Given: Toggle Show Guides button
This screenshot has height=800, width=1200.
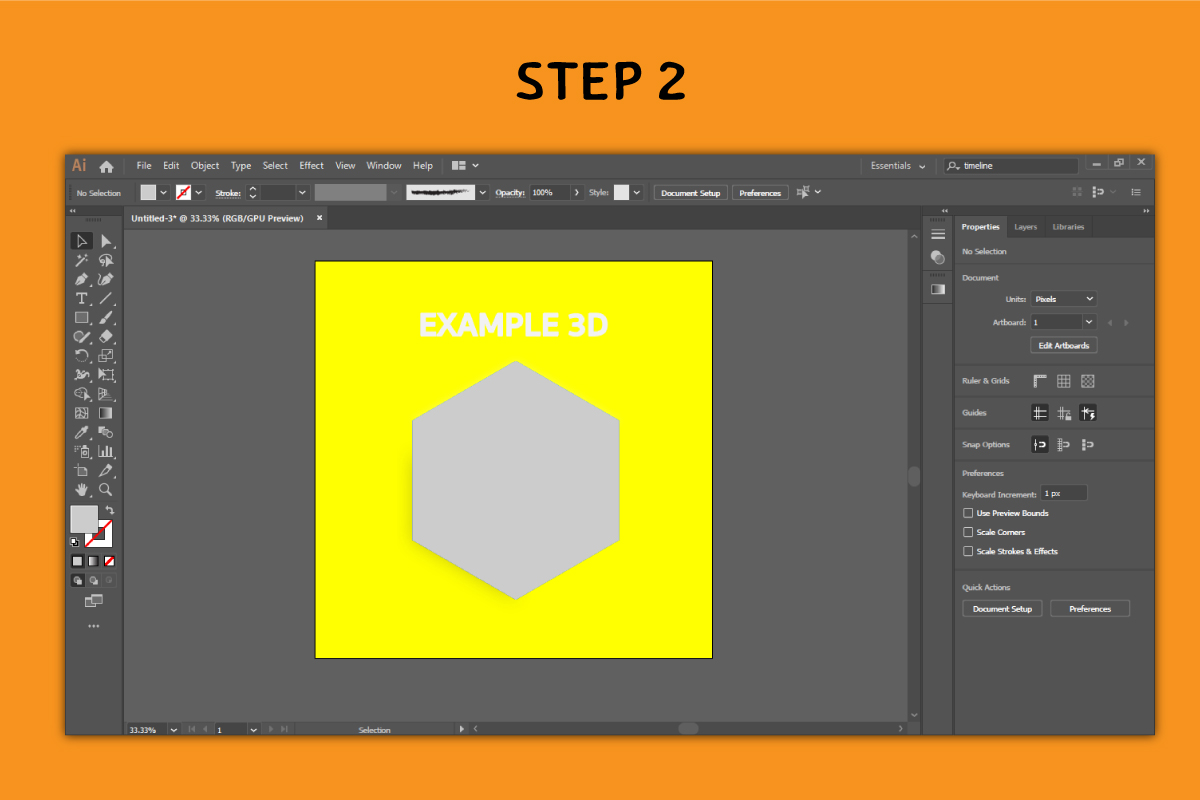Looking at the screenshot, I should click(x=1040, y=413).
